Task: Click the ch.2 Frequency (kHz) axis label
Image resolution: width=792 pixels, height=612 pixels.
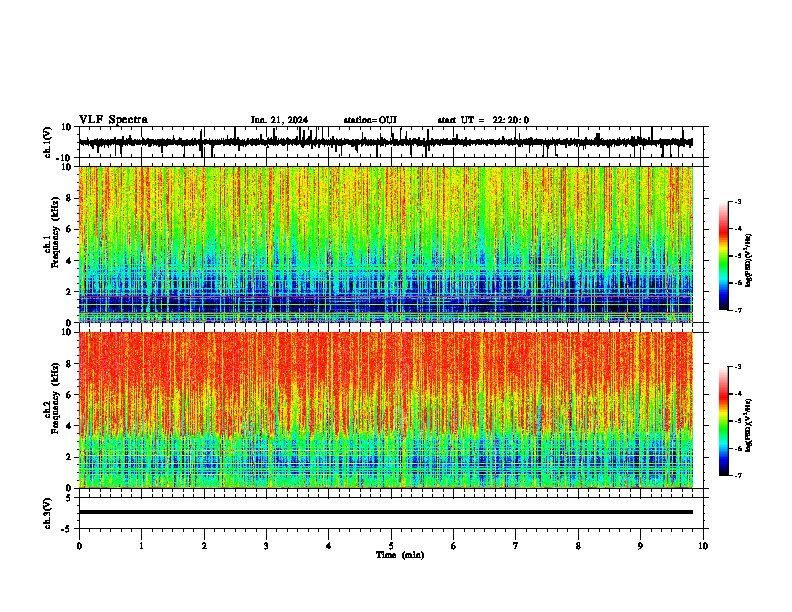Action: coord(52,398)
